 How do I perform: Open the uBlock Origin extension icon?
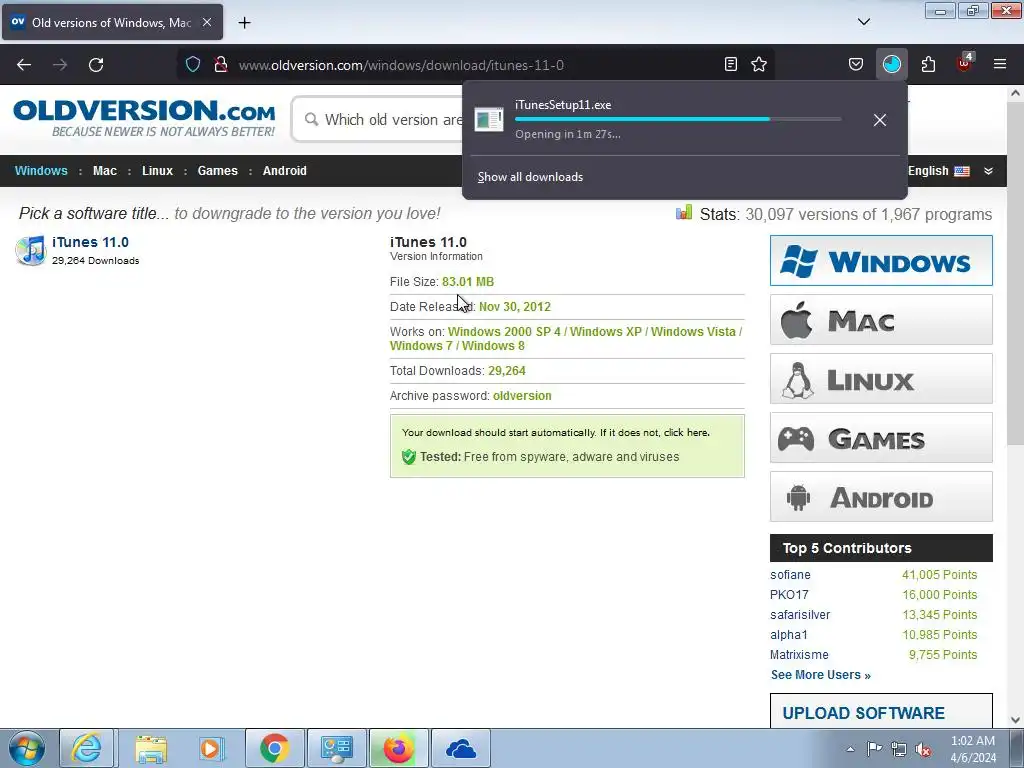pos(965,63)
